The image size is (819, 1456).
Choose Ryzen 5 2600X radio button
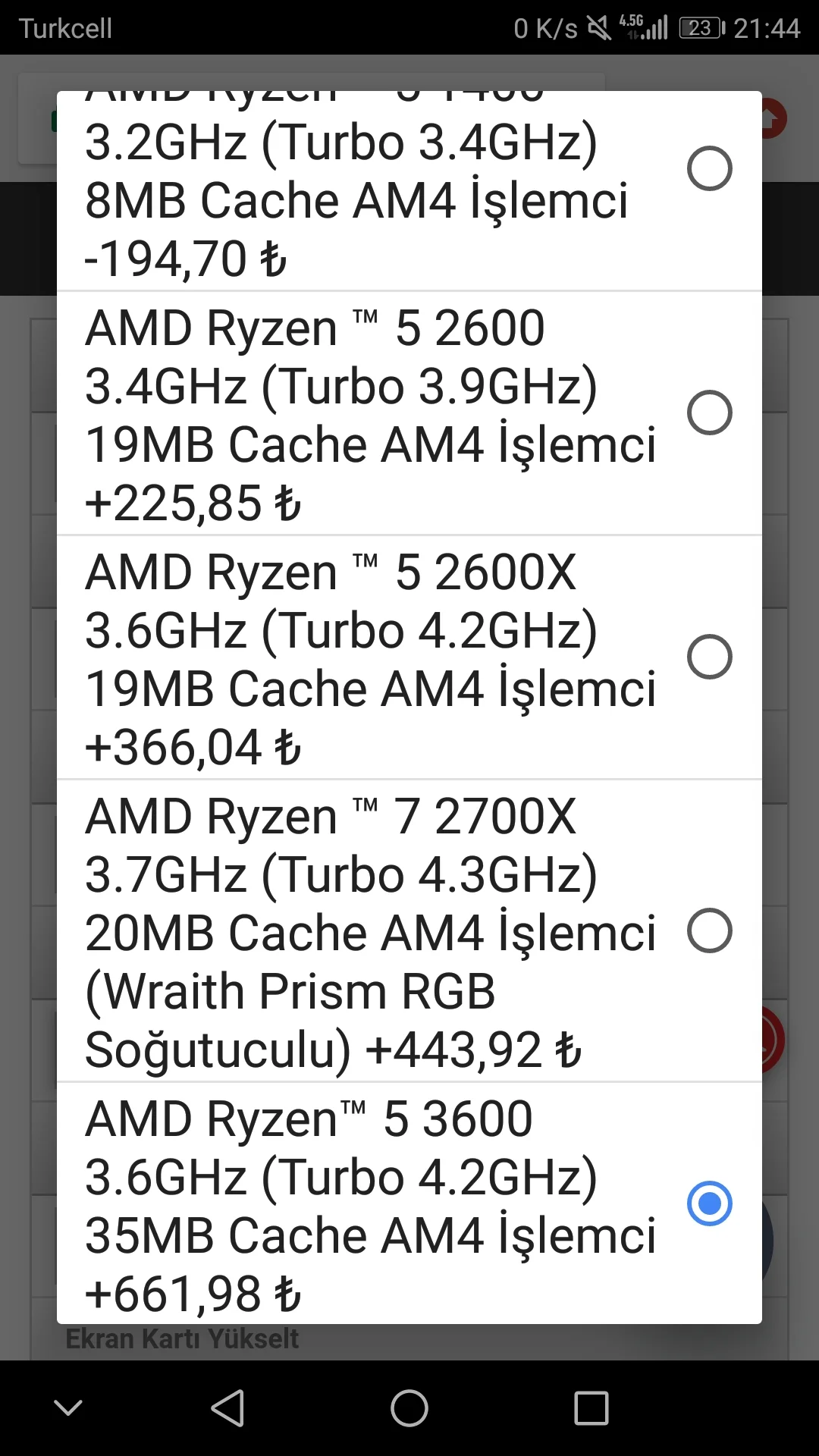point(709,657)
